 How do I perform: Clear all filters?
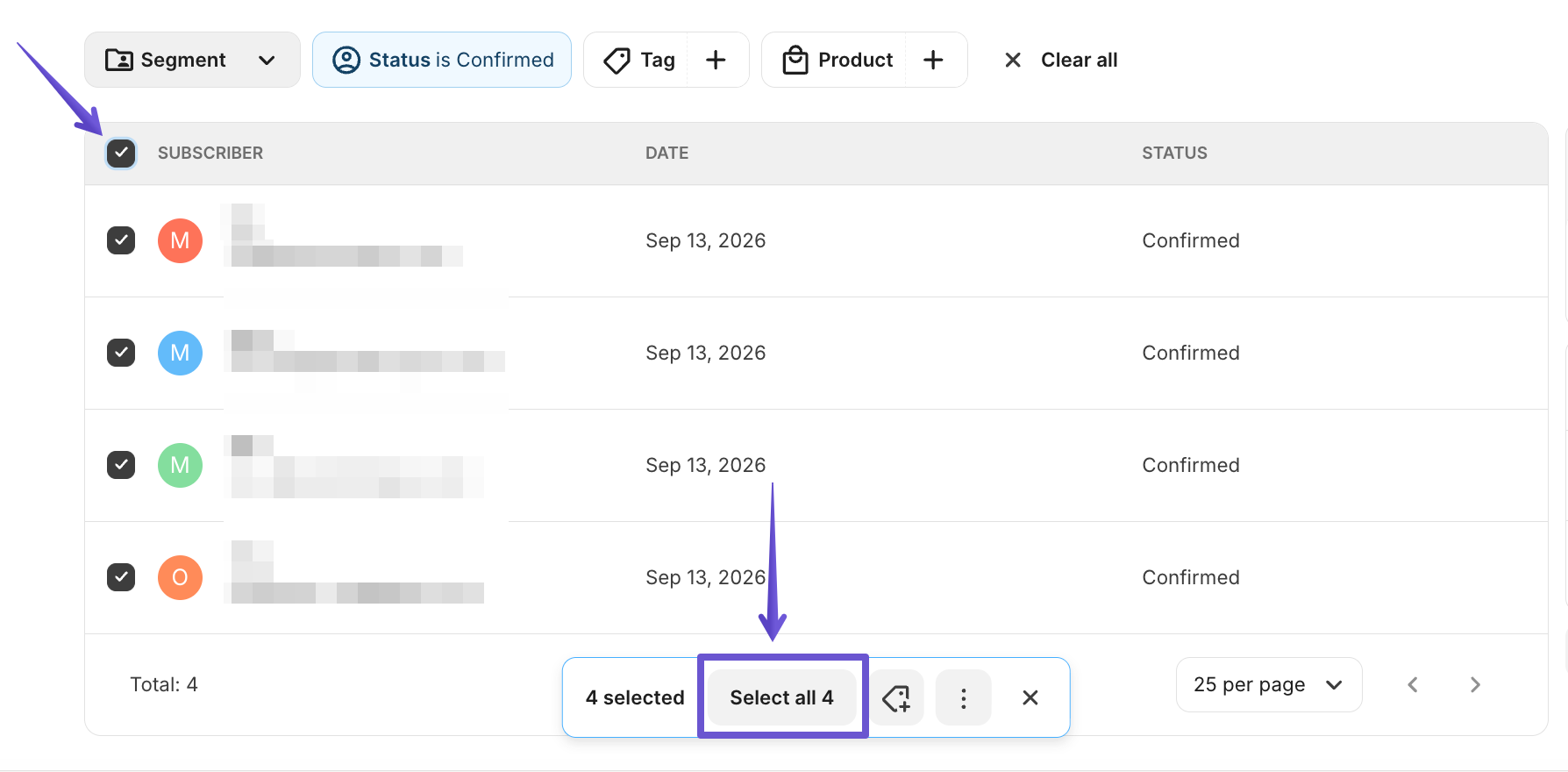click(x=1079, y=60)
